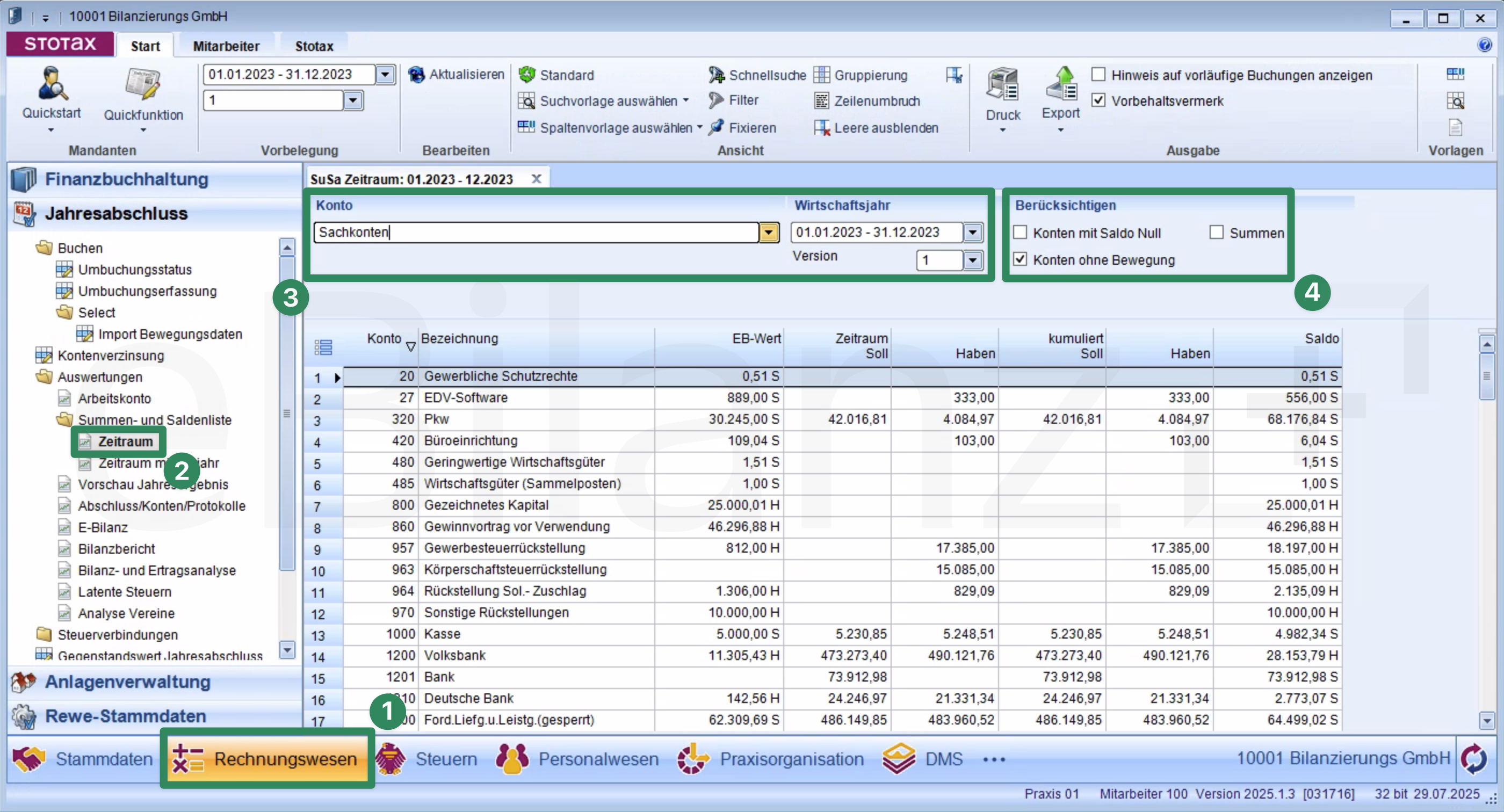The height and width of the screenshot is (812, 1504).
Task: Switch to the Personalwesen module
Action: click(x=577, y=759)
